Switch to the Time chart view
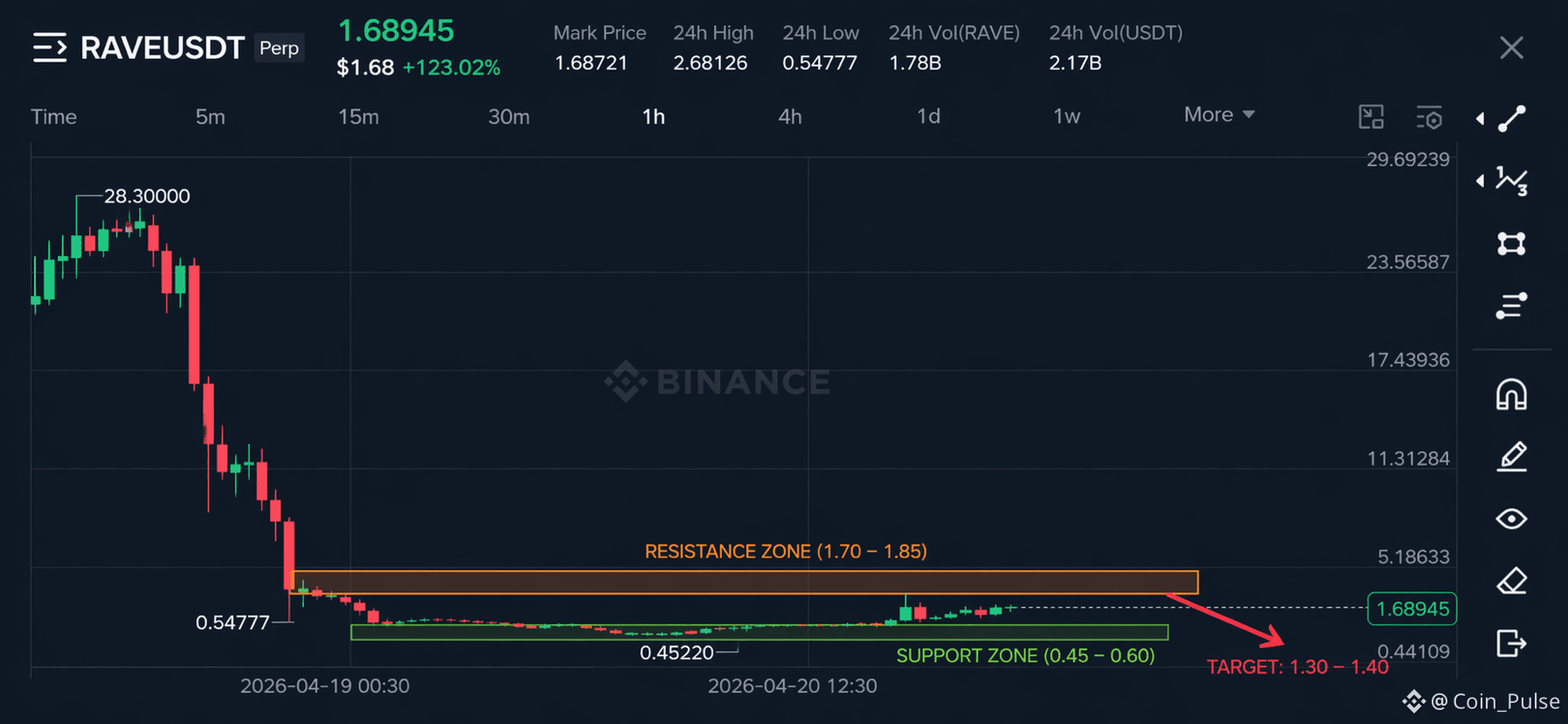Image resolution: width=1568 pixels, height=724 pixels. (54, 116)
